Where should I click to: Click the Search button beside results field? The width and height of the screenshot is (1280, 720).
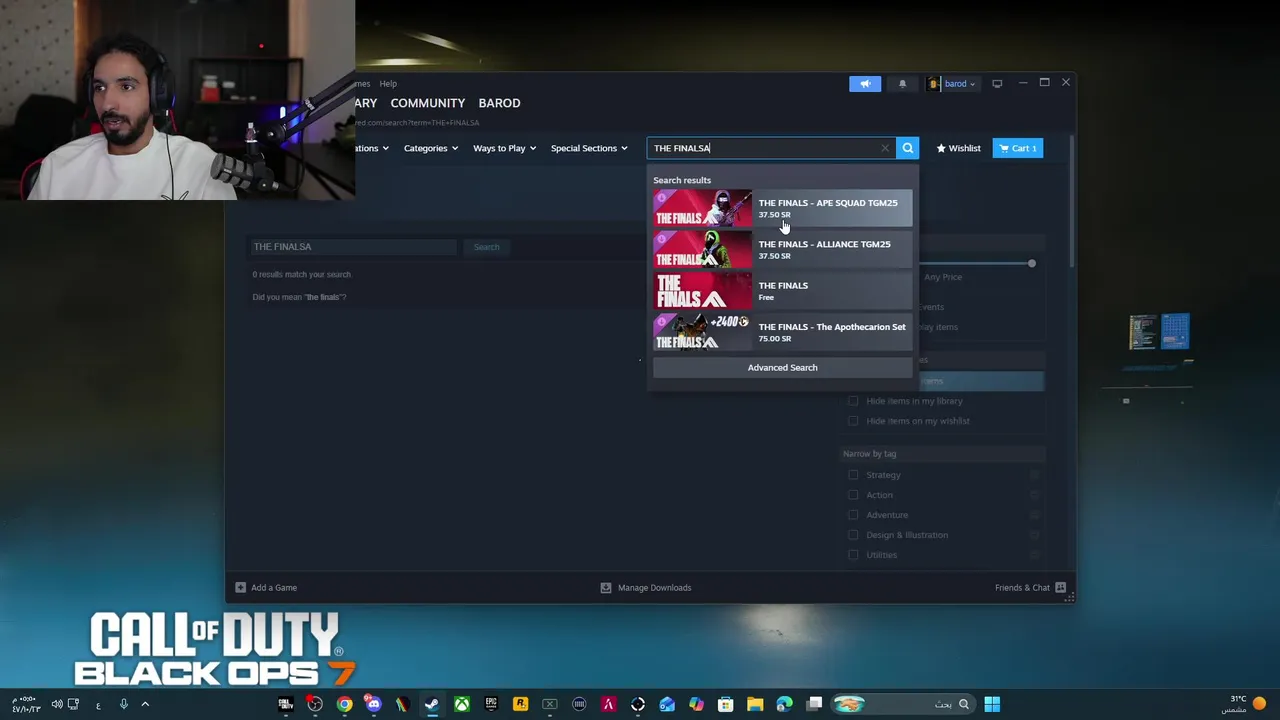(486, 247)
